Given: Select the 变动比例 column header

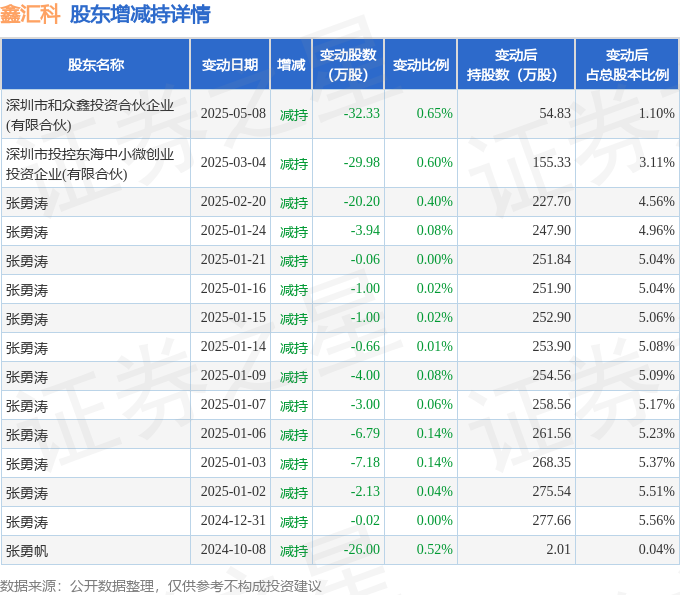Looking at the screenshot, I should point(421,65).
